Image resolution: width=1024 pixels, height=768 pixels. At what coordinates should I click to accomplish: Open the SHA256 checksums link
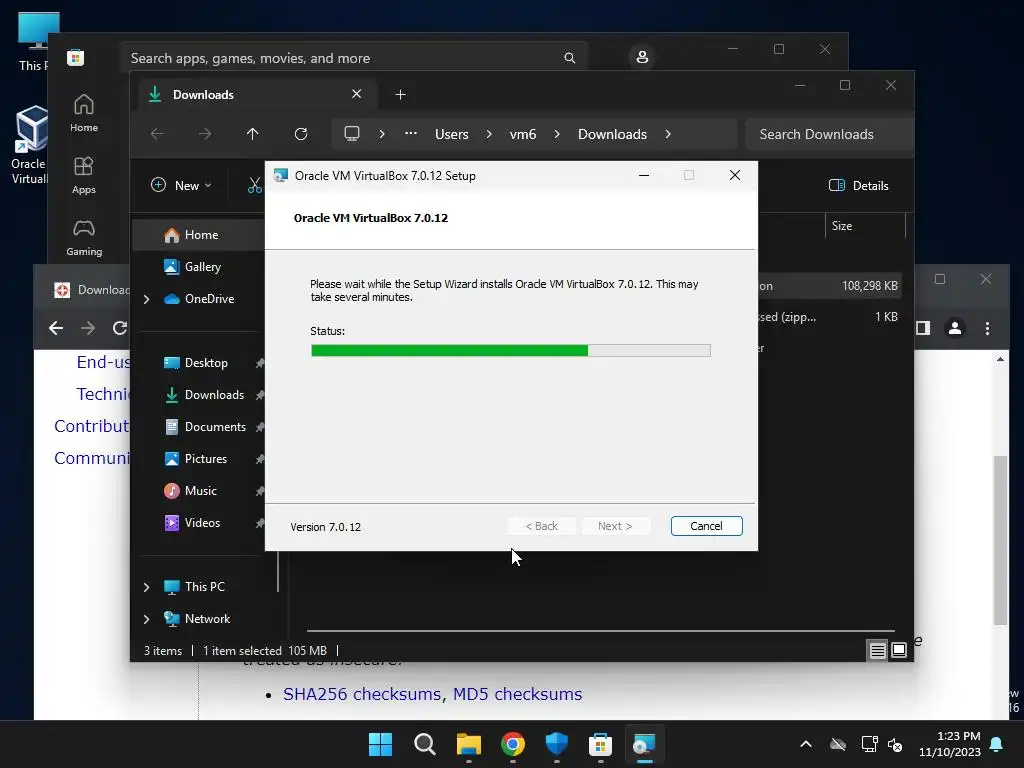click(362, 694)
